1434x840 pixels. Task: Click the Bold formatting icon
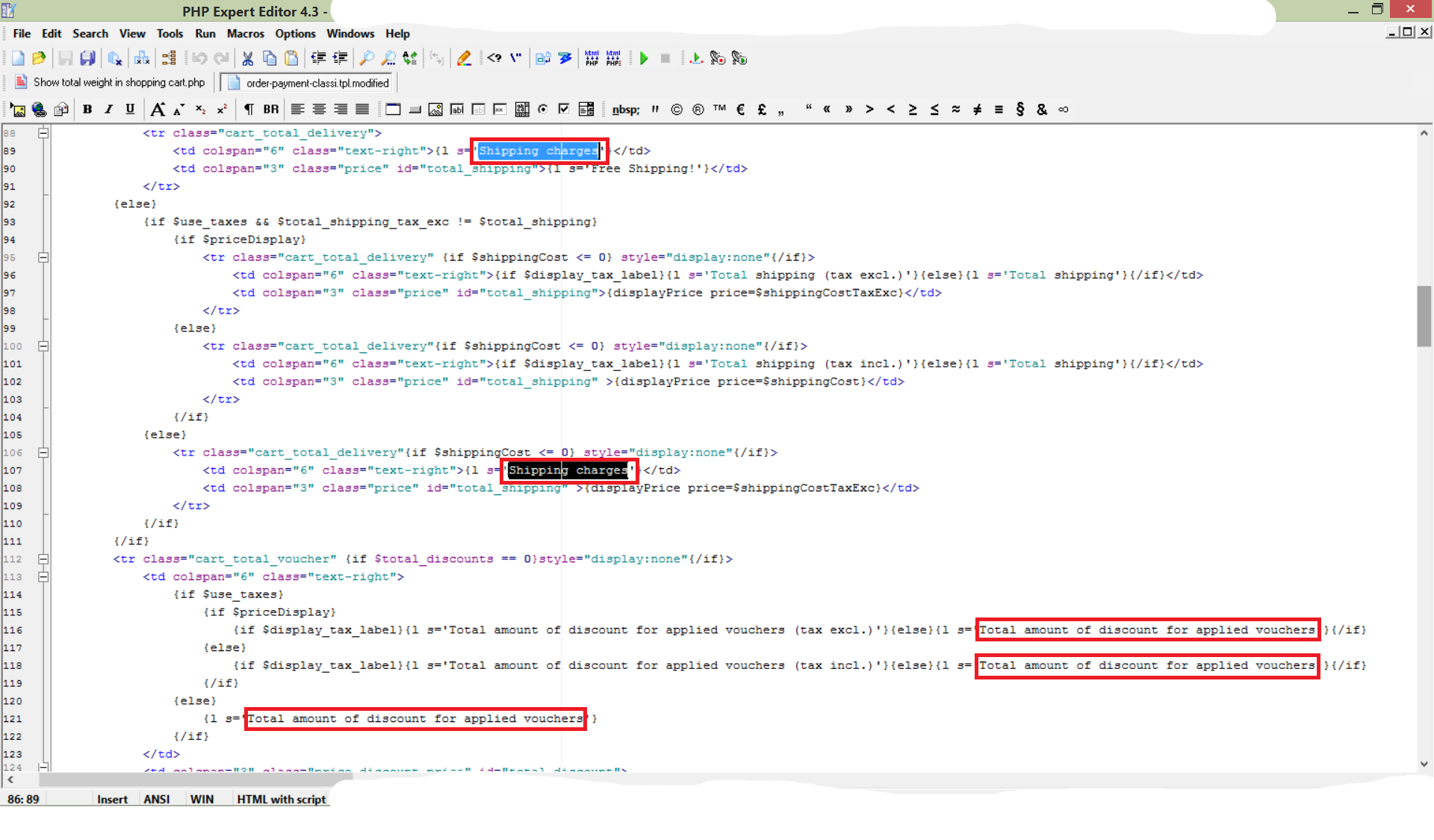87,110
